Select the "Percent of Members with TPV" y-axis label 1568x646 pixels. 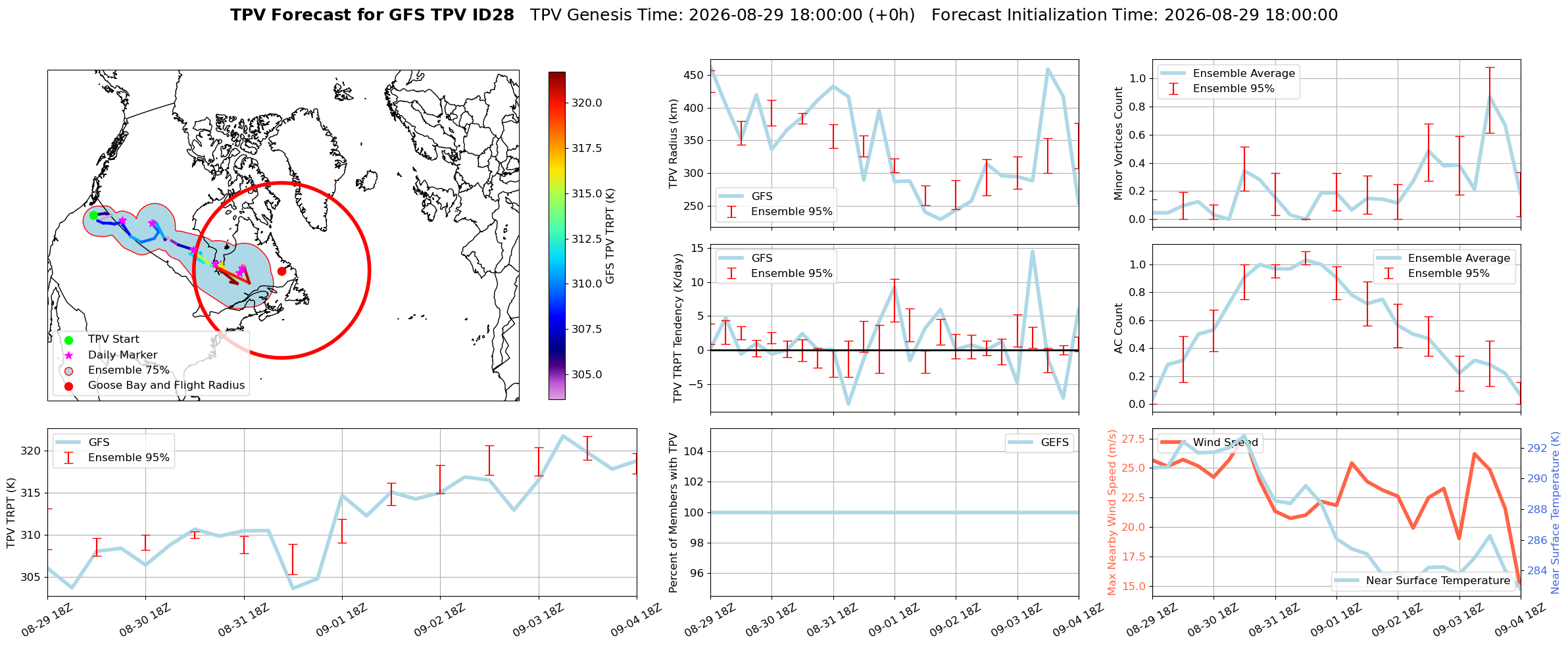click(x=673, y=513)
